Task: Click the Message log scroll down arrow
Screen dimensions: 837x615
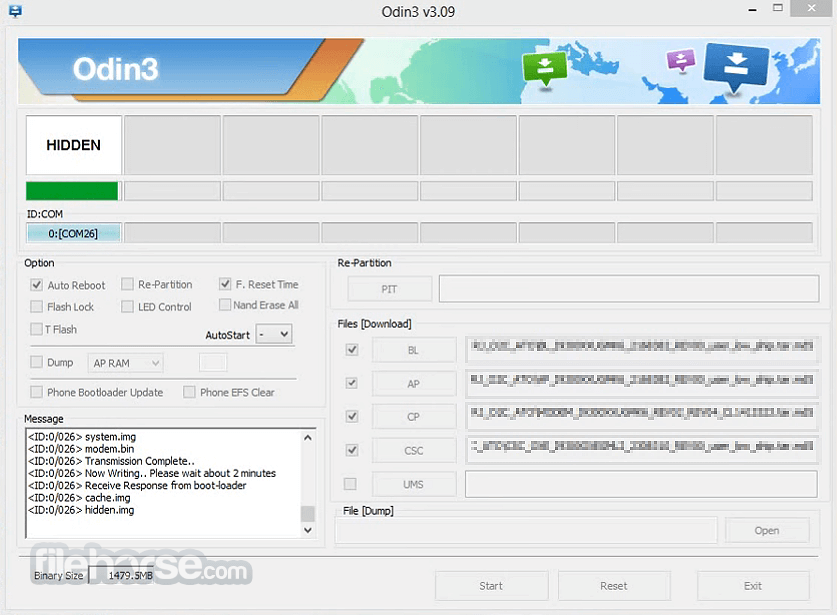Action: coord(307,530)
